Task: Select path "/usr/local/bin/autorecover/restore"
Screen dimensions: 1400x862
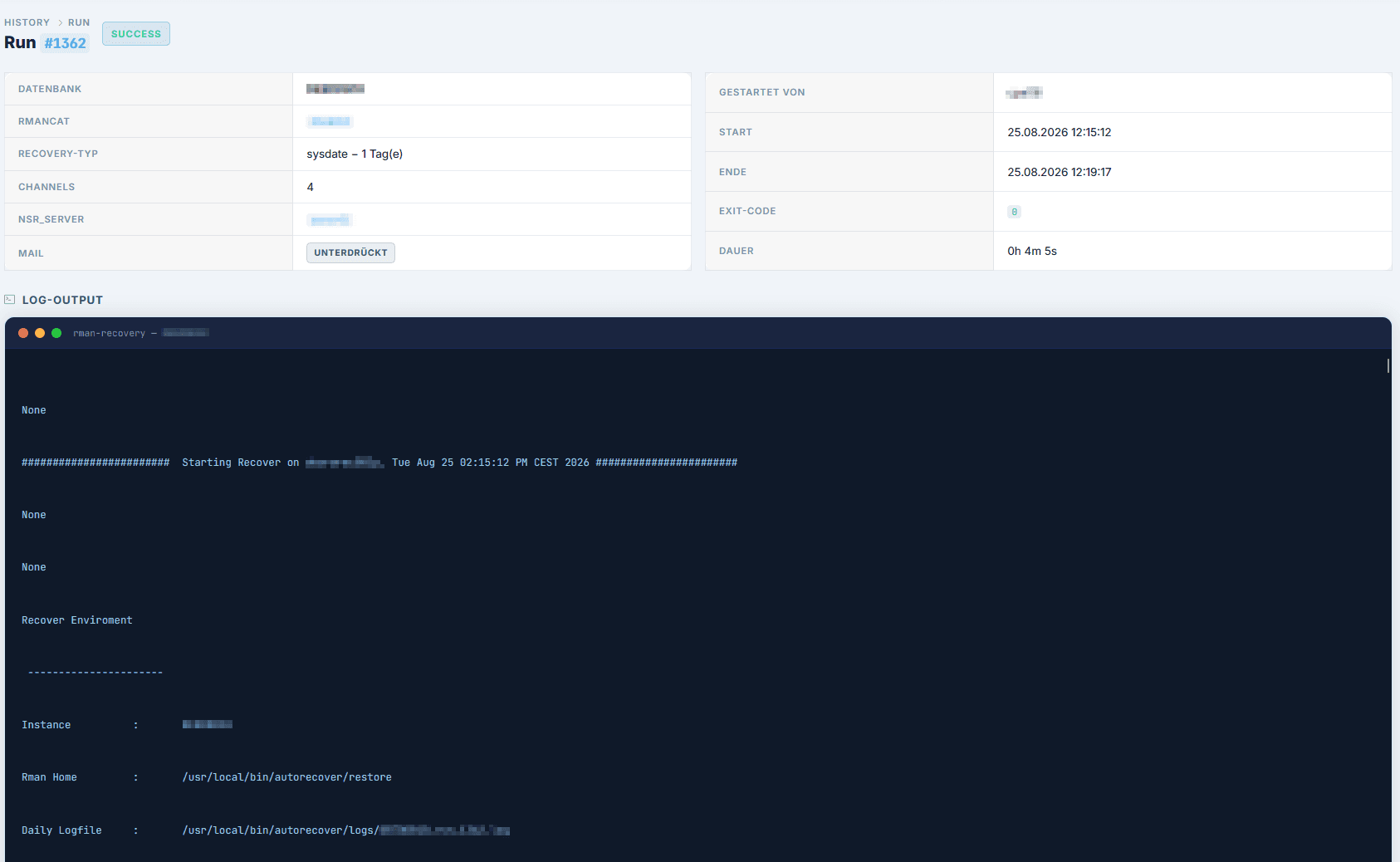Action: pyautogui.click(x=287, y=777)
